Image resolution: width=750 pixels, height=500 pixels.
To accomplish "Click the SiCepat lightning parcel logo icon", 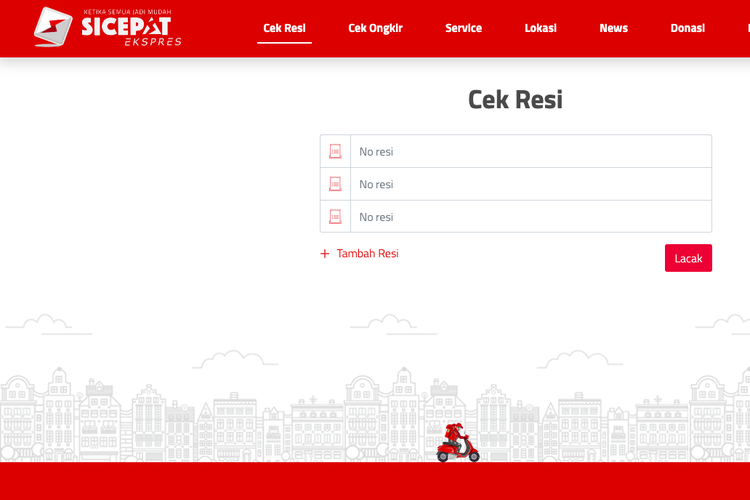I will [x=52, y=27].
